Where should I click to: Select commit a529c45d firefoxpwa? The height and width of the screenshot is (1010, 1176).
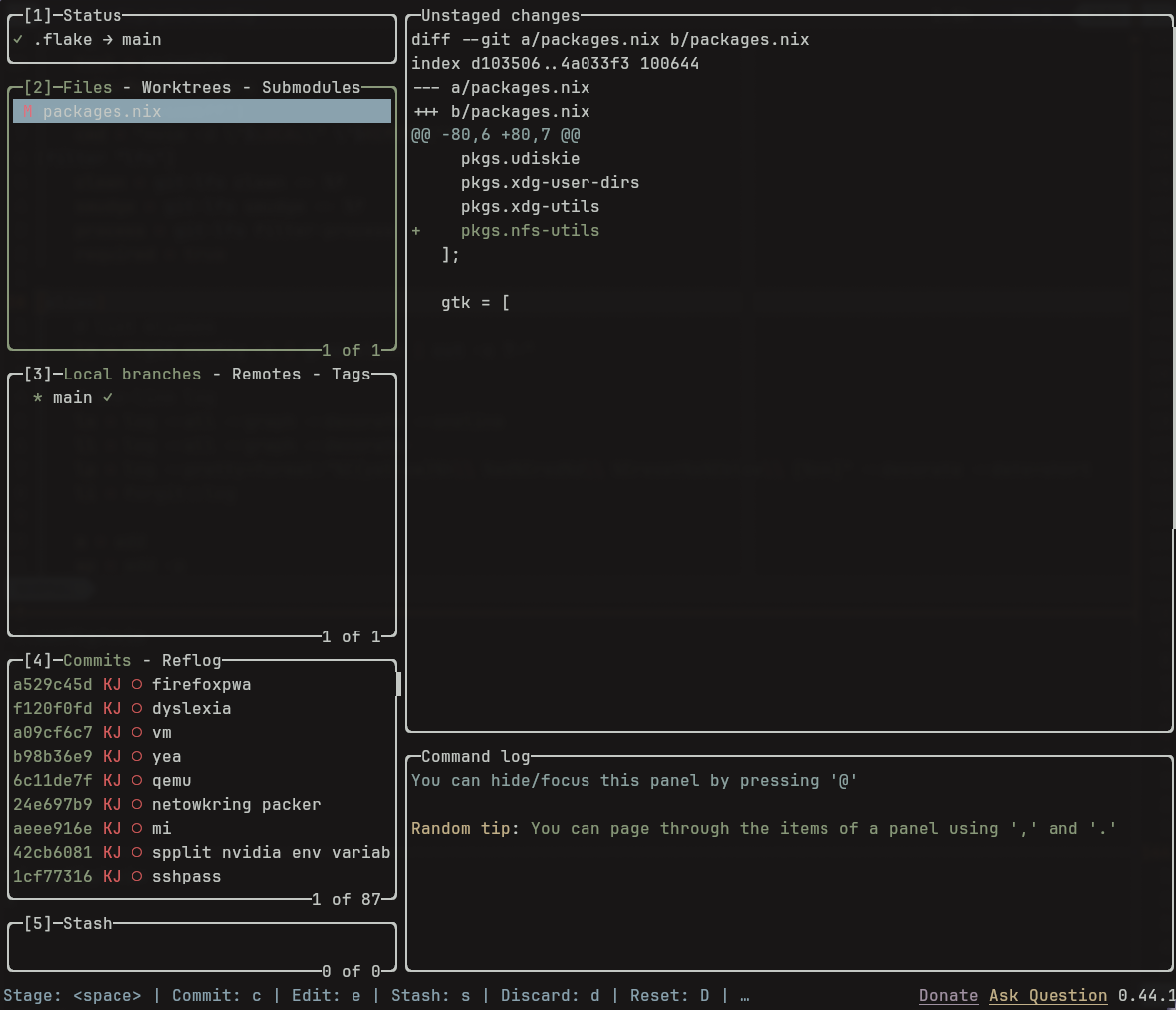[x=202, y=684]
